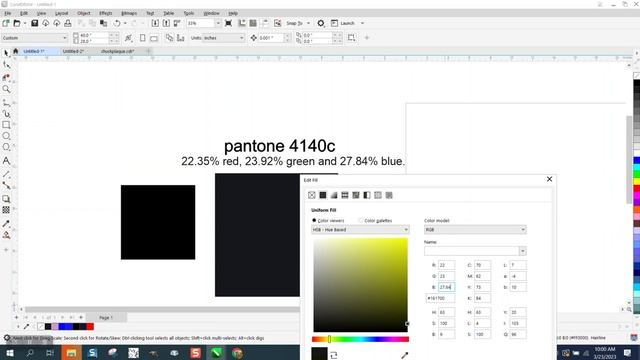The image size is (640, 360).
Task: Expand the Snap To dropdown
Action: pos(309,23)
